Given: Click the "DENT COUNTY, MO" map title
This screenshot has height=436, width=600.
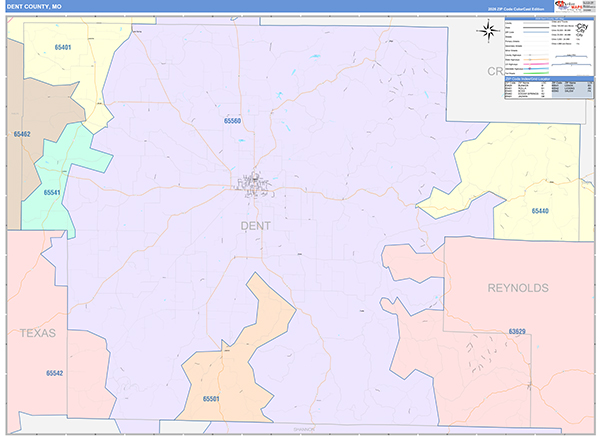Looking at the screenshot, I should 34,7.
